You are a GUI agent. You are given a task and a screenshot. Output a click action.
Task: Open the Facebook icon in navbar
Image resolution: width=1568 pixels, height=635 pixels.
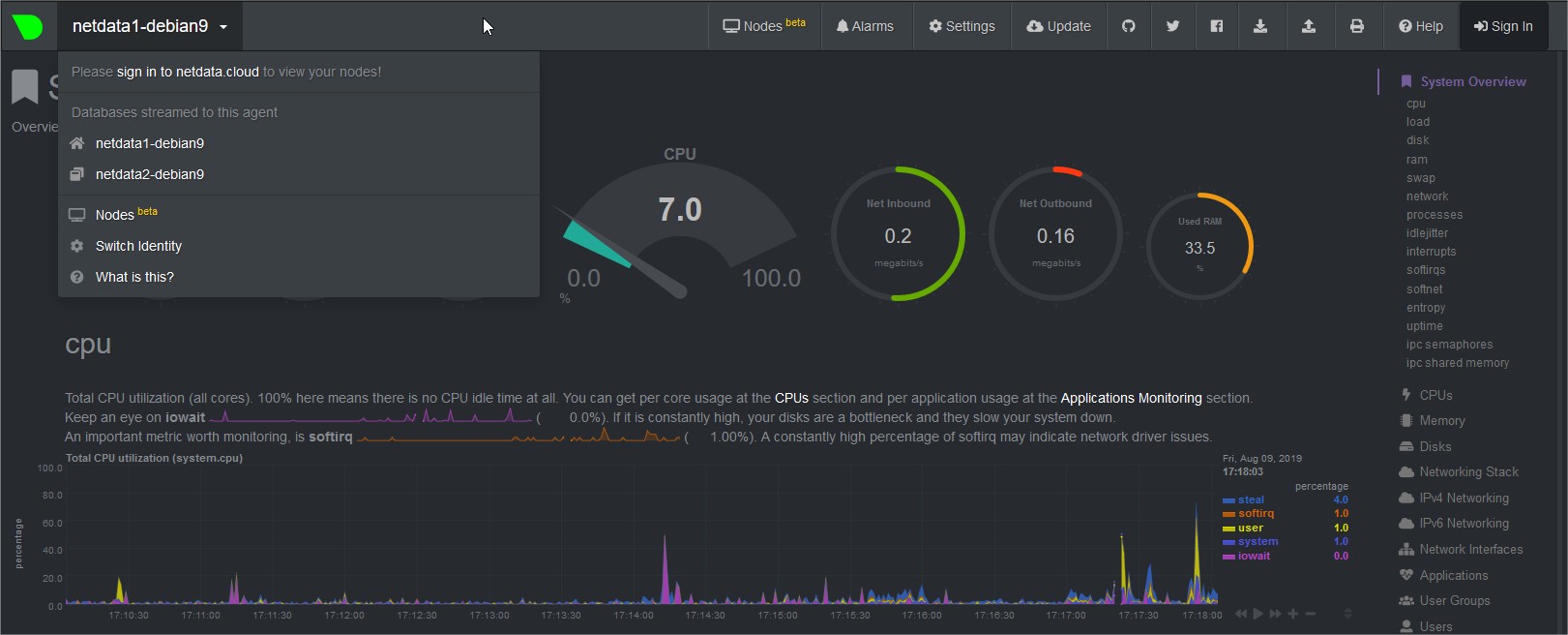(1216, 26)
